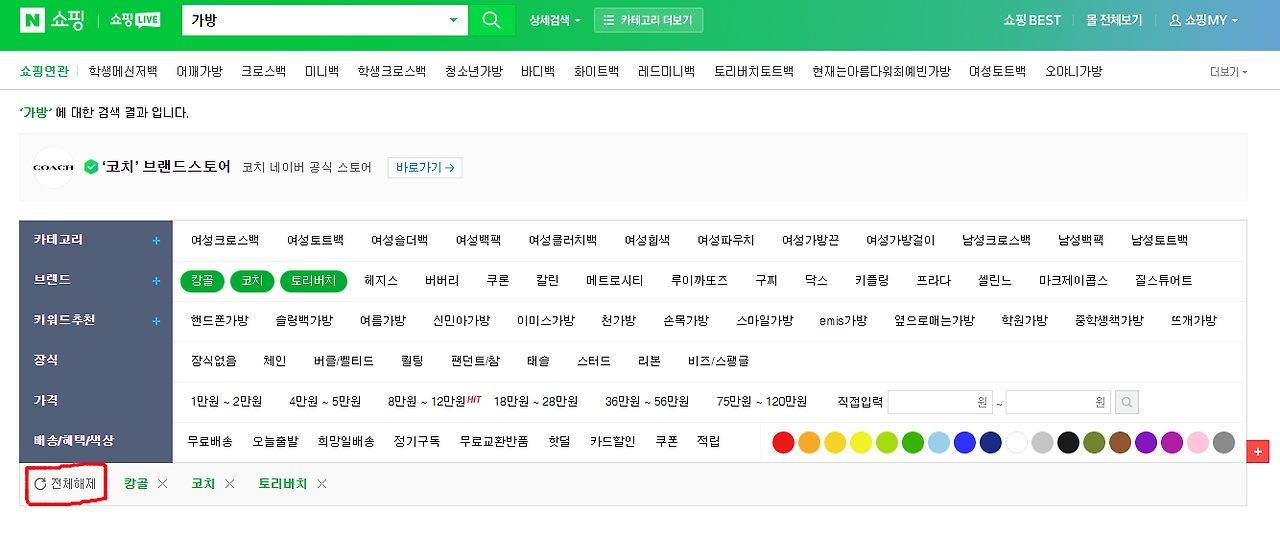Toggle the 무료배송 filter
1280x536 pixels.
tap(210, 441)
